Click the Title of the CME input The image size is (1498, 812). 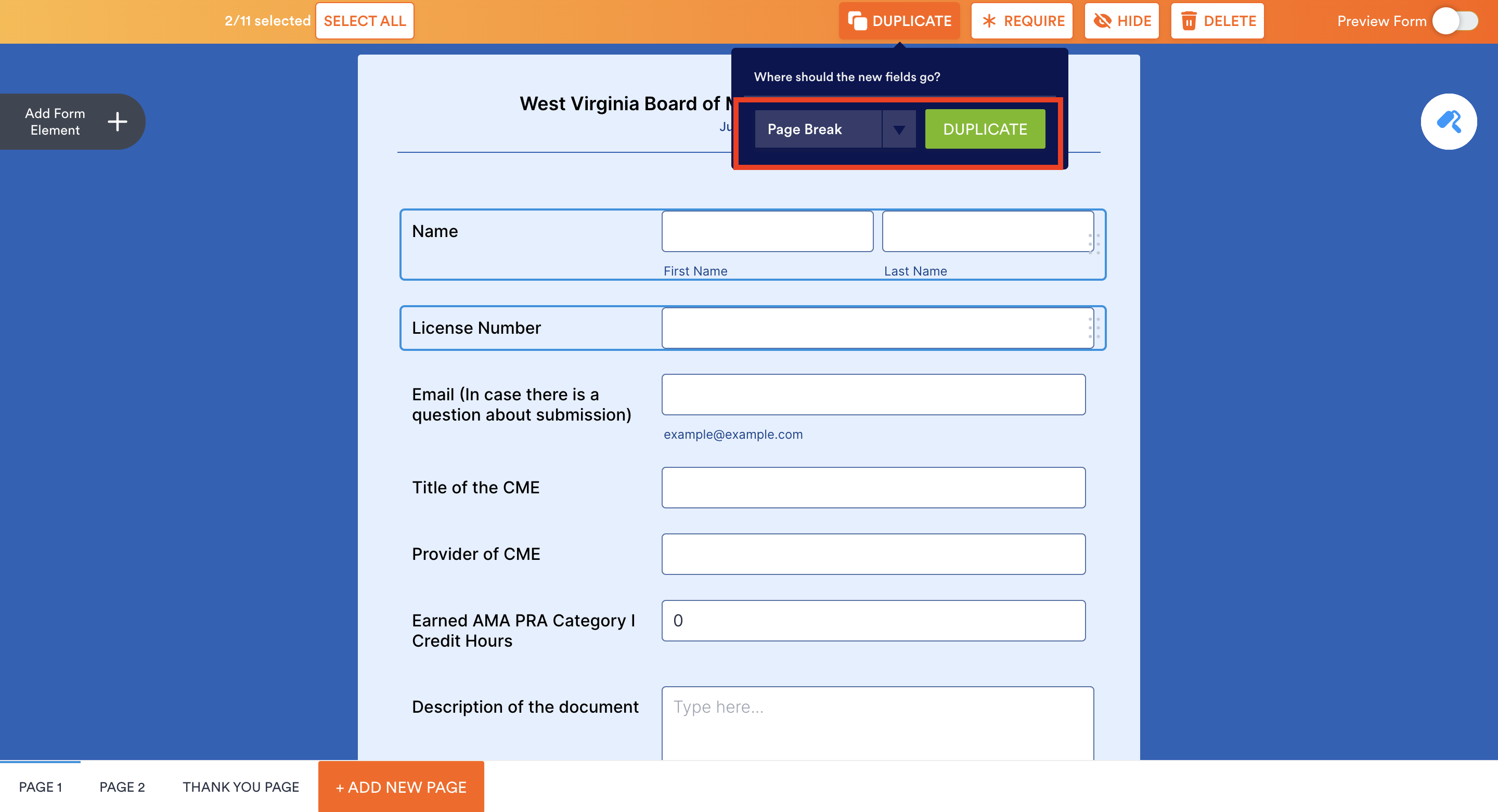tap(873, 487)
